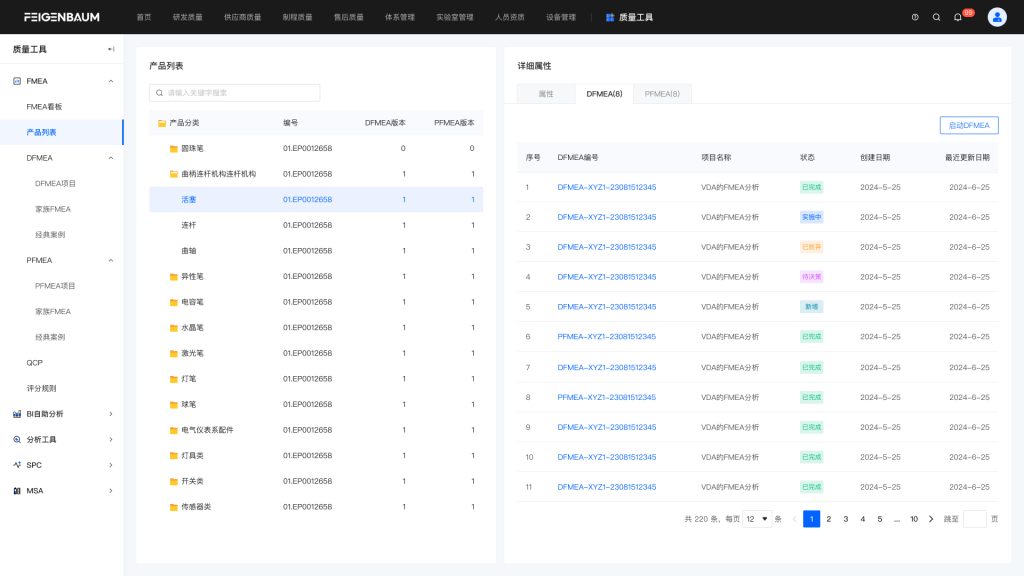The width and height of the screenshot is (1024, 576).
Task: Open the notifications bell icon
Action: (x=957, y=18)
